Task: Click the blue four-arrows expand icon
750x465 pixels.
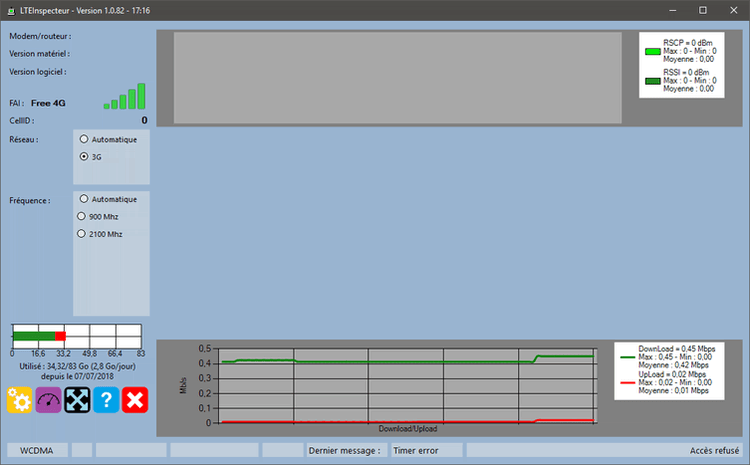Action: coord(78,400)
